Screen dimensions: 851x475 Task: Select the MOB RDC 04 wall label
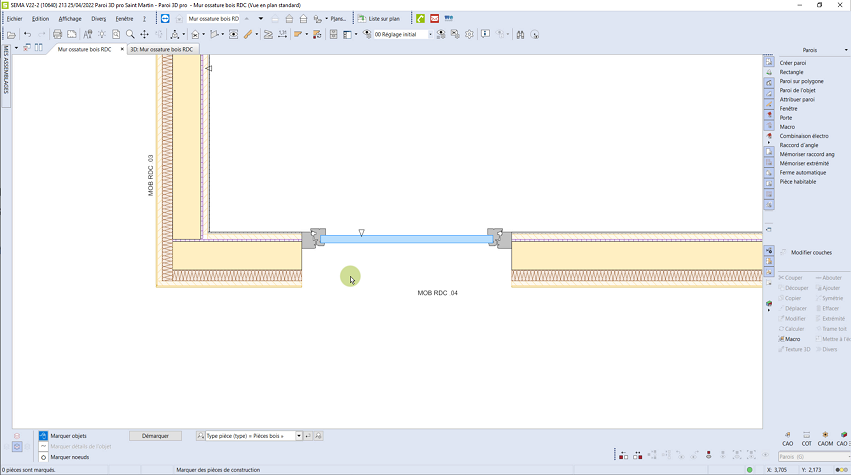pyautogui.click(x=437, y=293)
